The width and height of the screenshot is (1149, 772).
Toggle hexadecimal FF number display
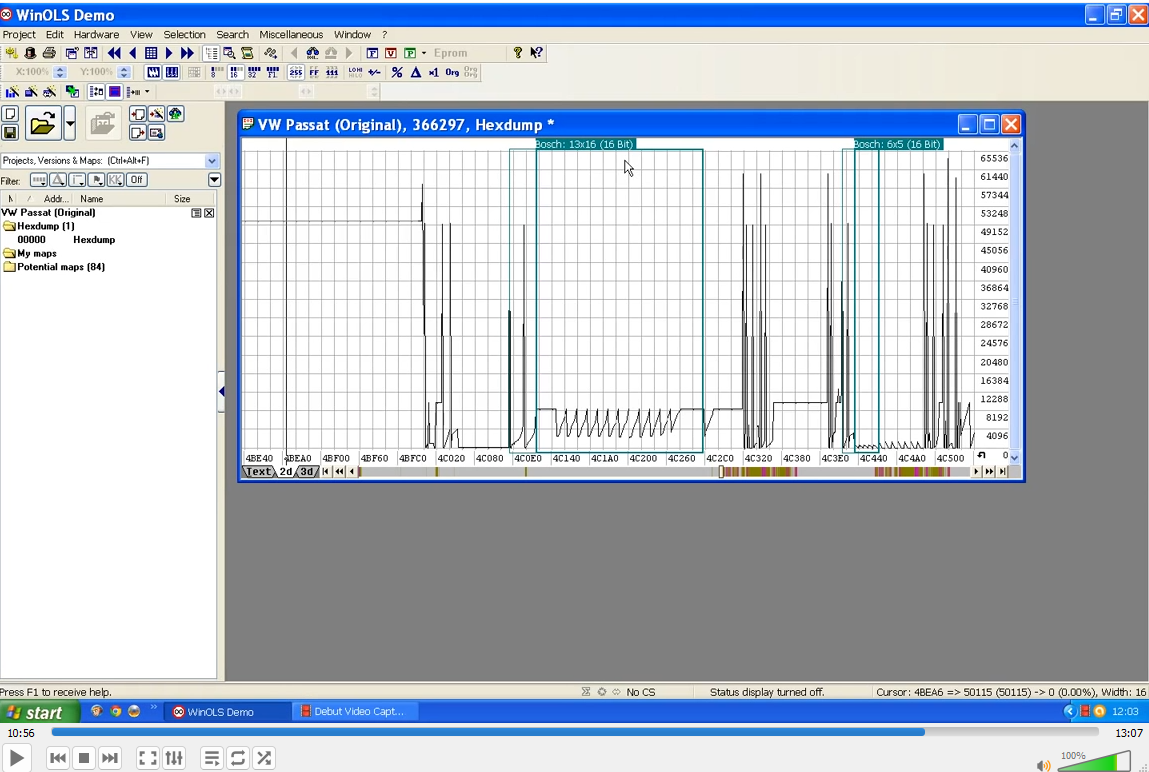pos(314,72)
